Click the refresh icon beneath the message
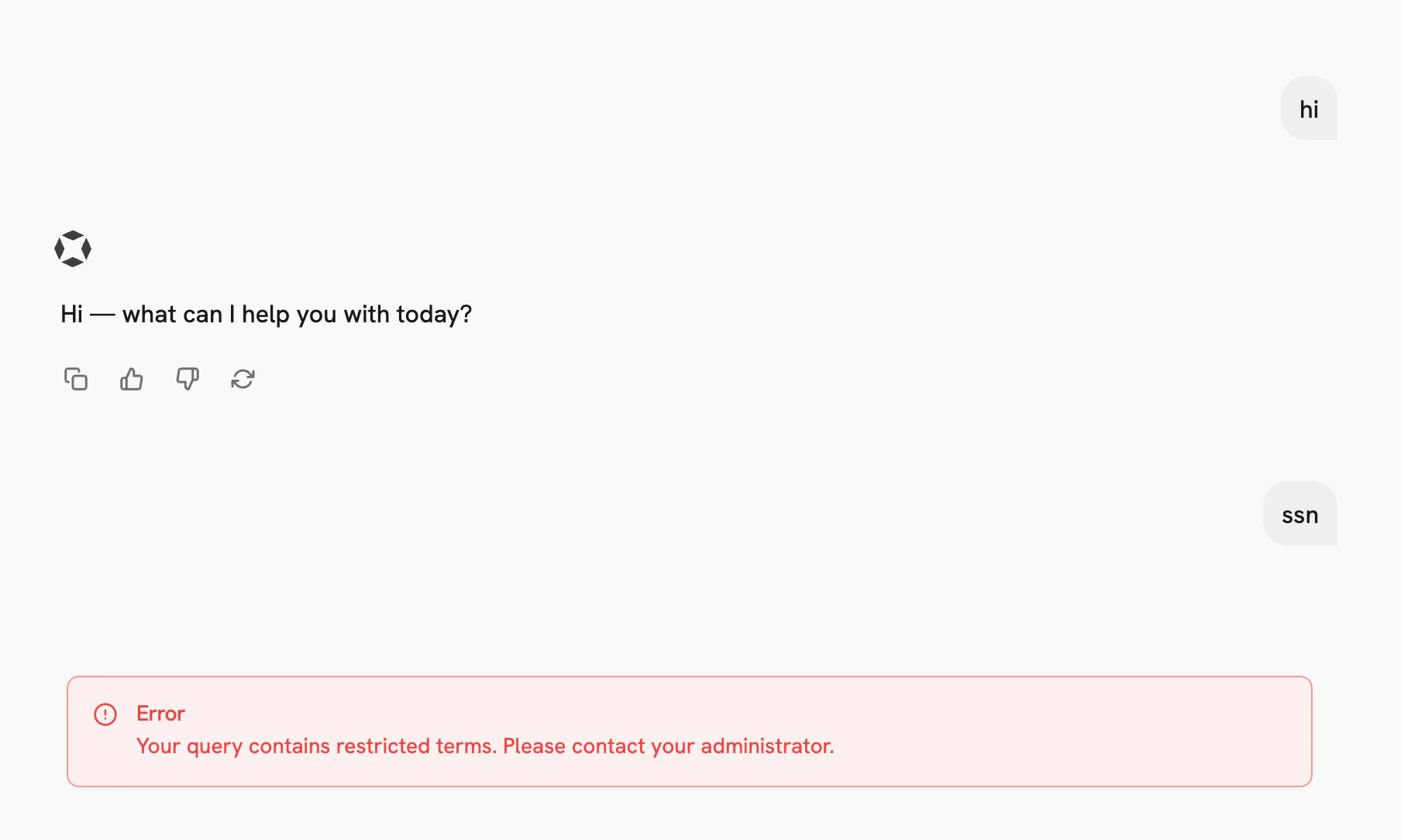The image size is (1401, 840). click(x=243, y=379)
